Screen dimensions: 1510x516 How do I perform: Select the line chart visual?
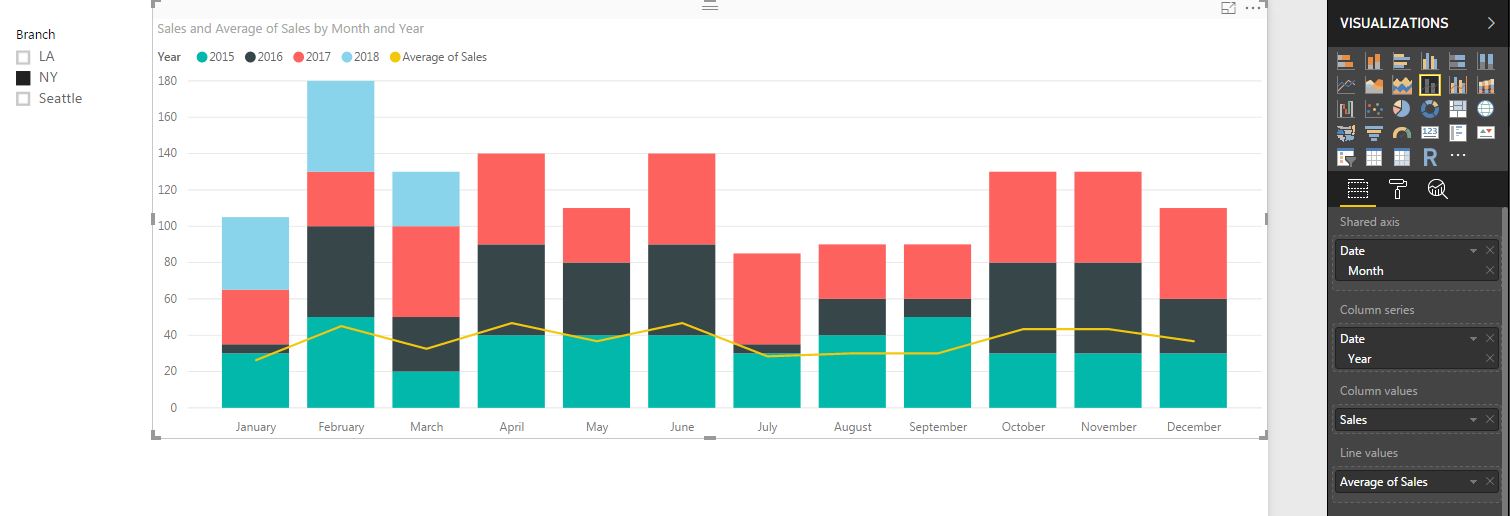(x=1346, y=86)
